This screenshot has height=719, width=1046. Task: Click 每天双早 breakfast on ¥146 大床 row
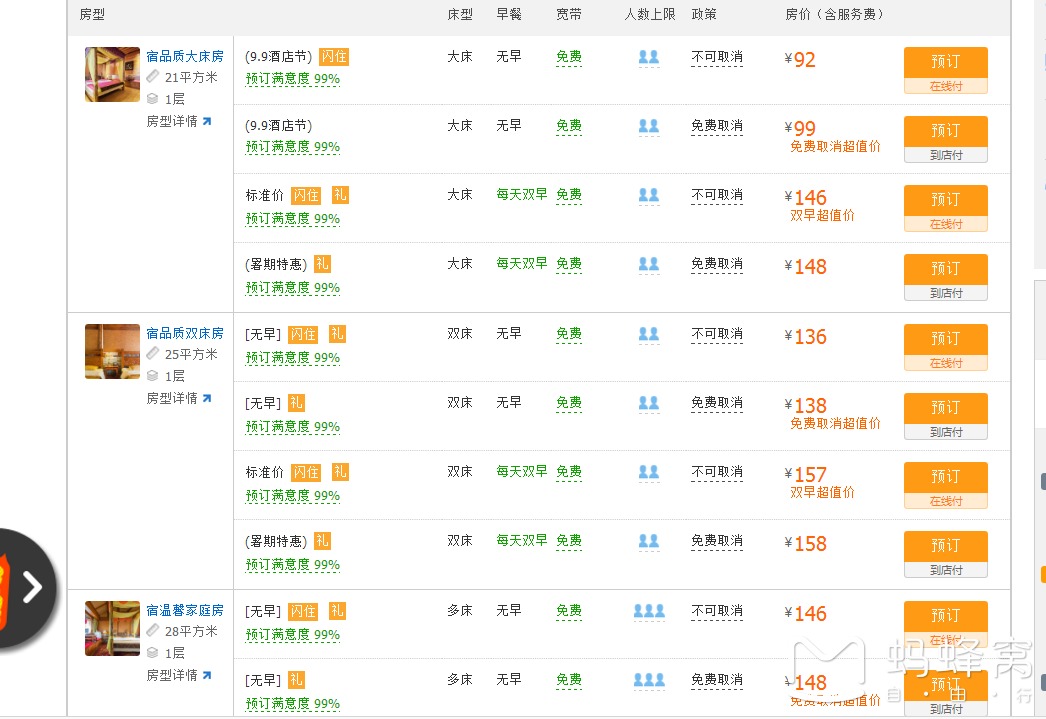(x=522, y=194)
